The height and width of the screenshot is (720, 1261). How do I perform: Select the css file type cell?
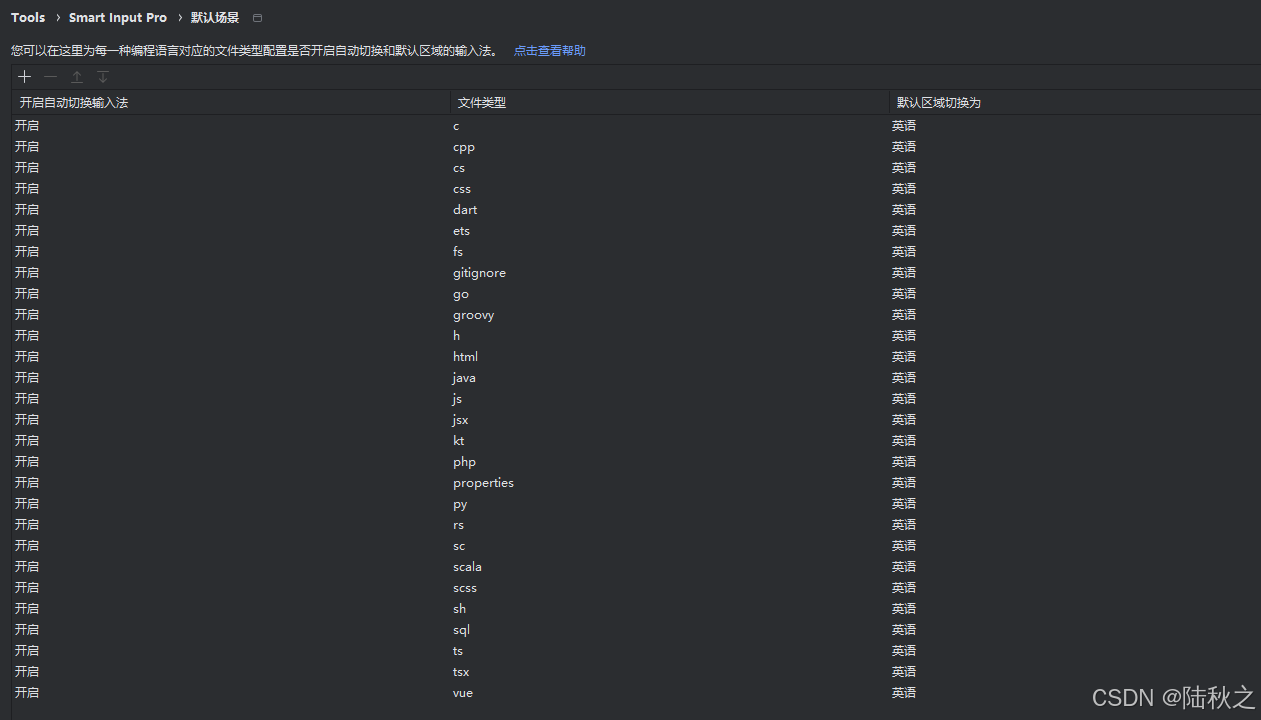[462, 189]
